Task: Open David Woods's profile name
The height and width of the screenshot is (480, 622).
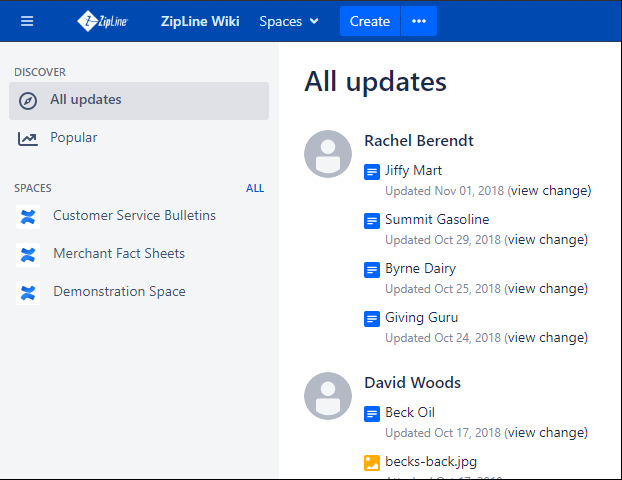Action: pyautogui.click(x=413, y=383)
